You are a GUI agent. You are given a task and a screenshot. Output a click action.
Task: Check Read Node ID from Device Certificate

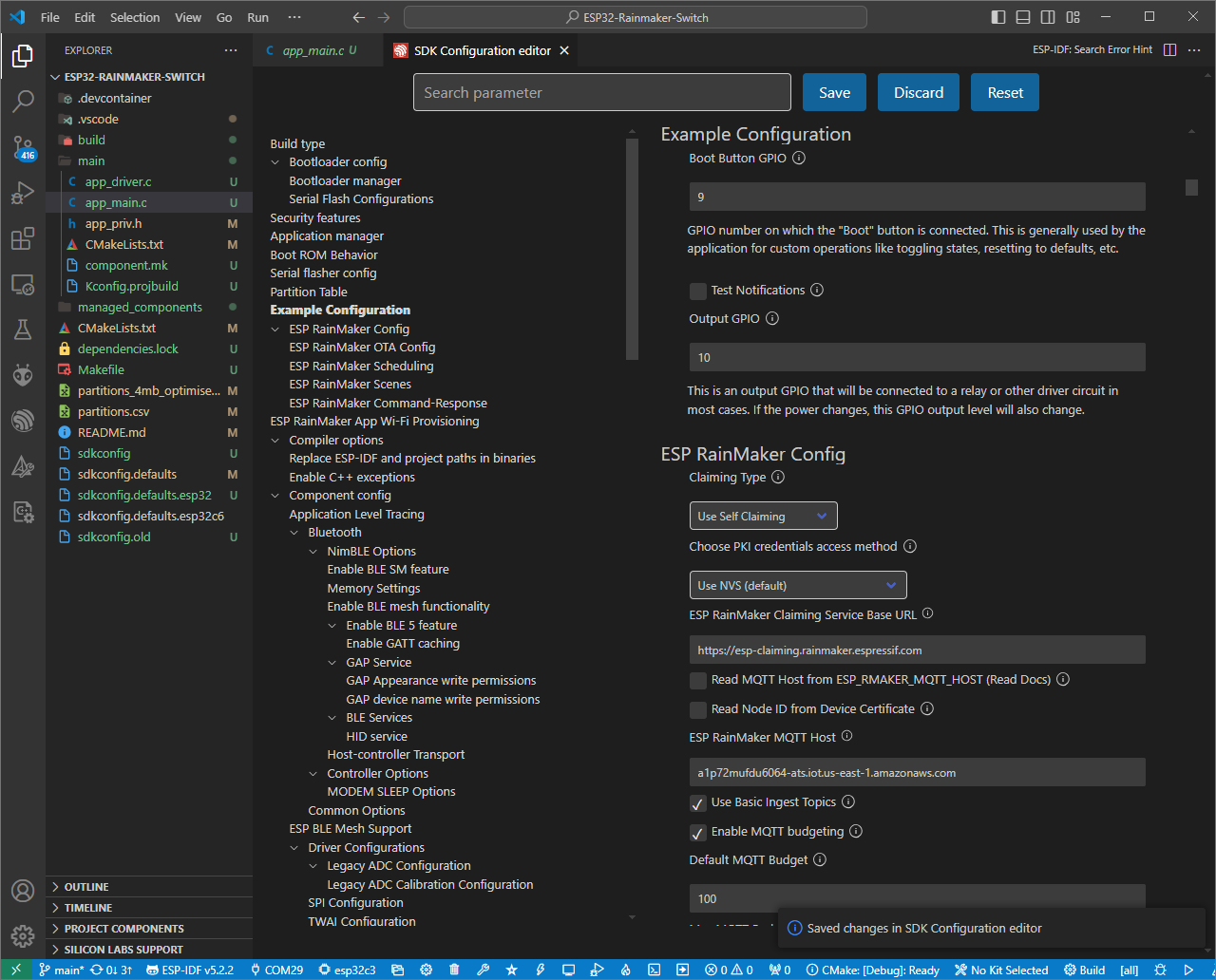698,709
